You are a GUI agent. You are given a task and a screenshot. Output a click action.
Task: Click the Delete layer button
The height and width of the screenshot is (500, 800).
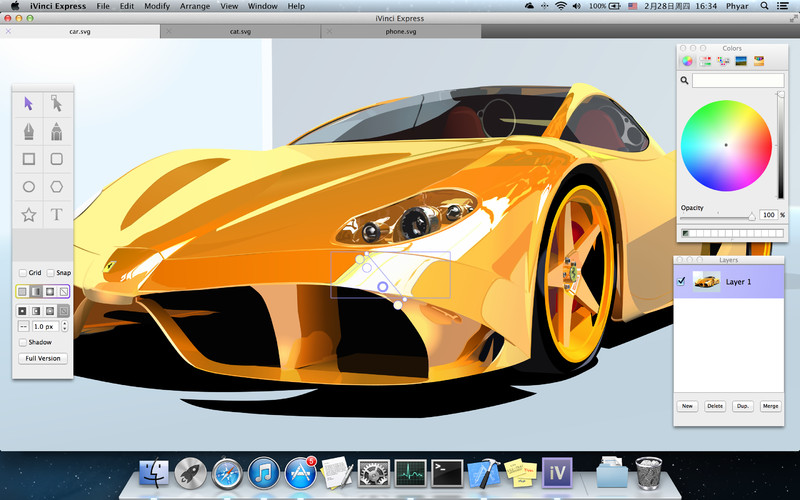715,406
